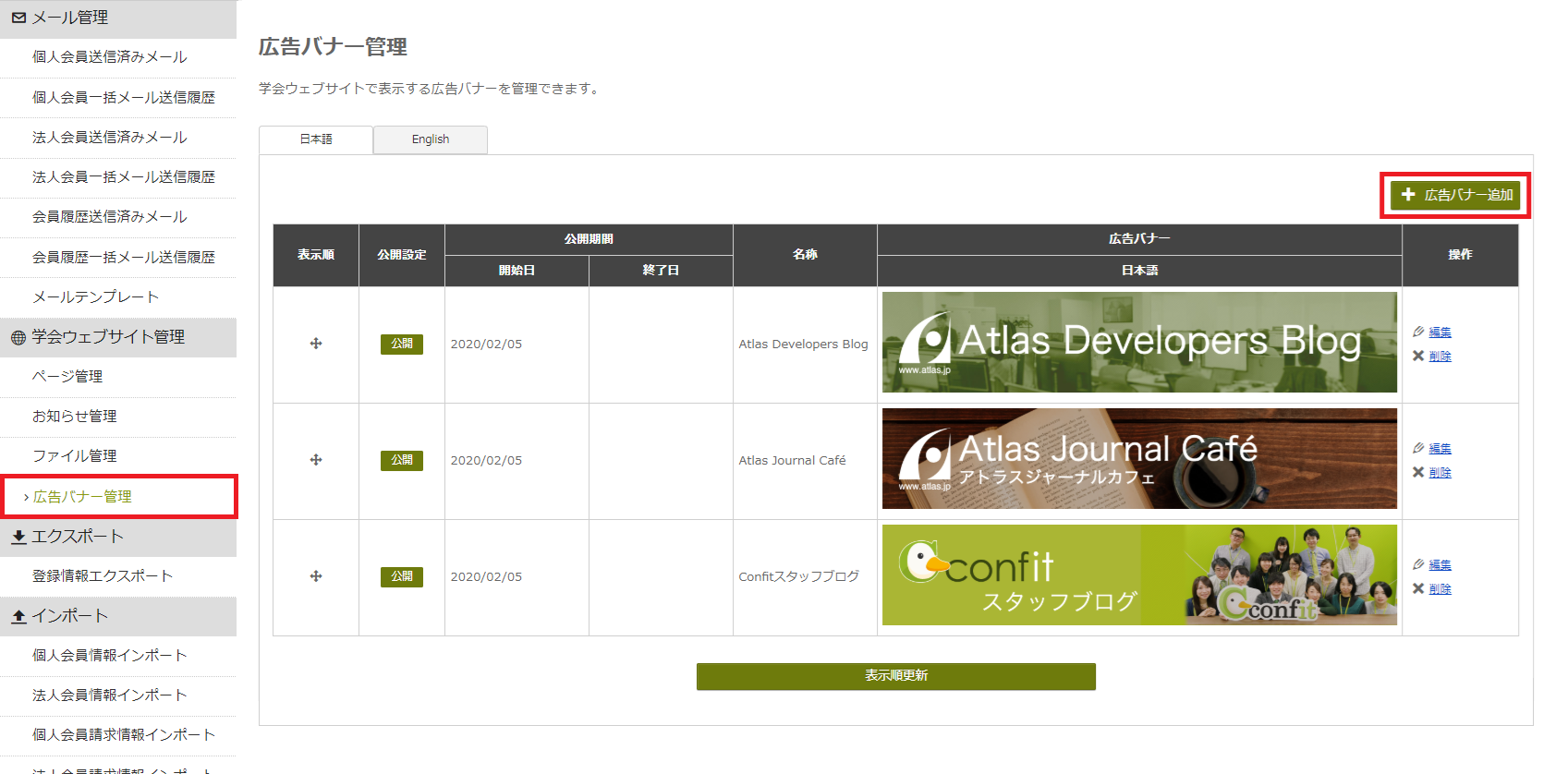Click the インポート section header
The image size is (1568, 774).
tap(118, 616)
